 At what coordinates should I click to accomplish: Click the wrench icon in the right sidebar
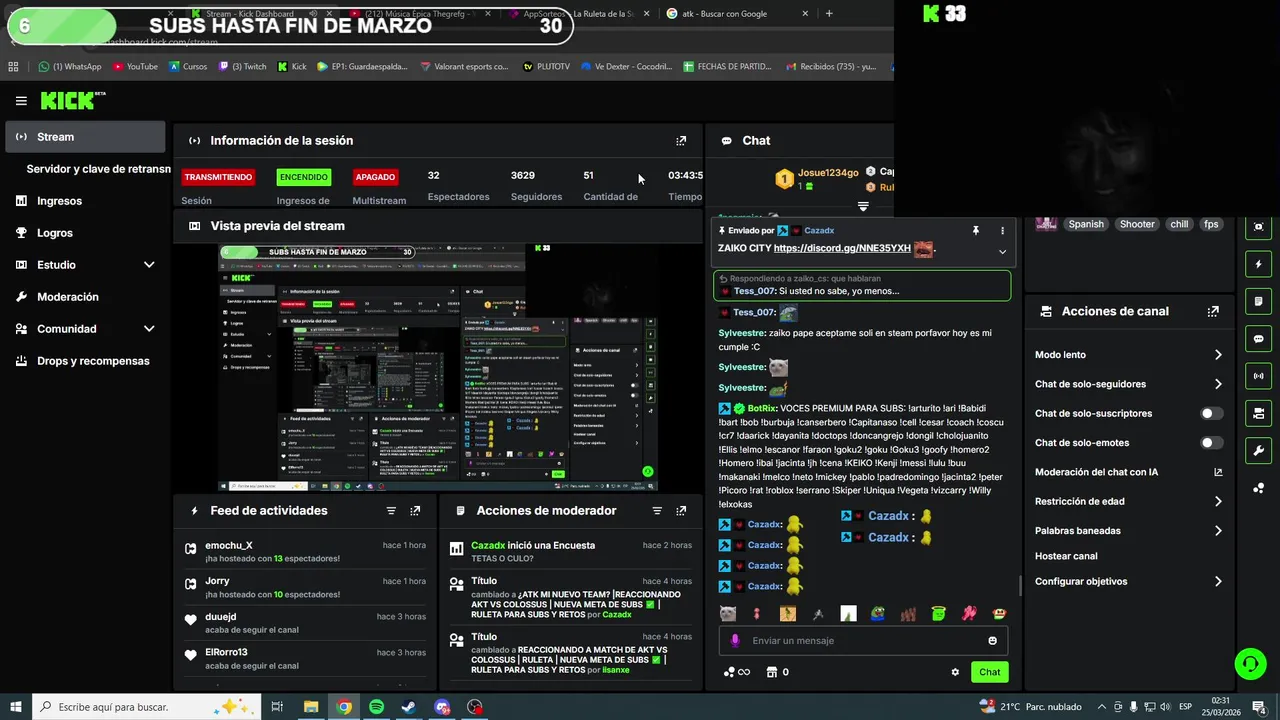pyautogui.click(x=1259, y=450)
